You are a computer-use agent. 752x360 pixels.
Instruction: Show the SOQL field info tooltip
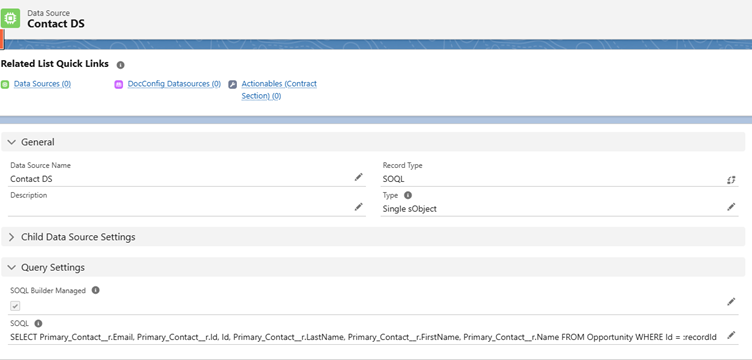(38, 324)
